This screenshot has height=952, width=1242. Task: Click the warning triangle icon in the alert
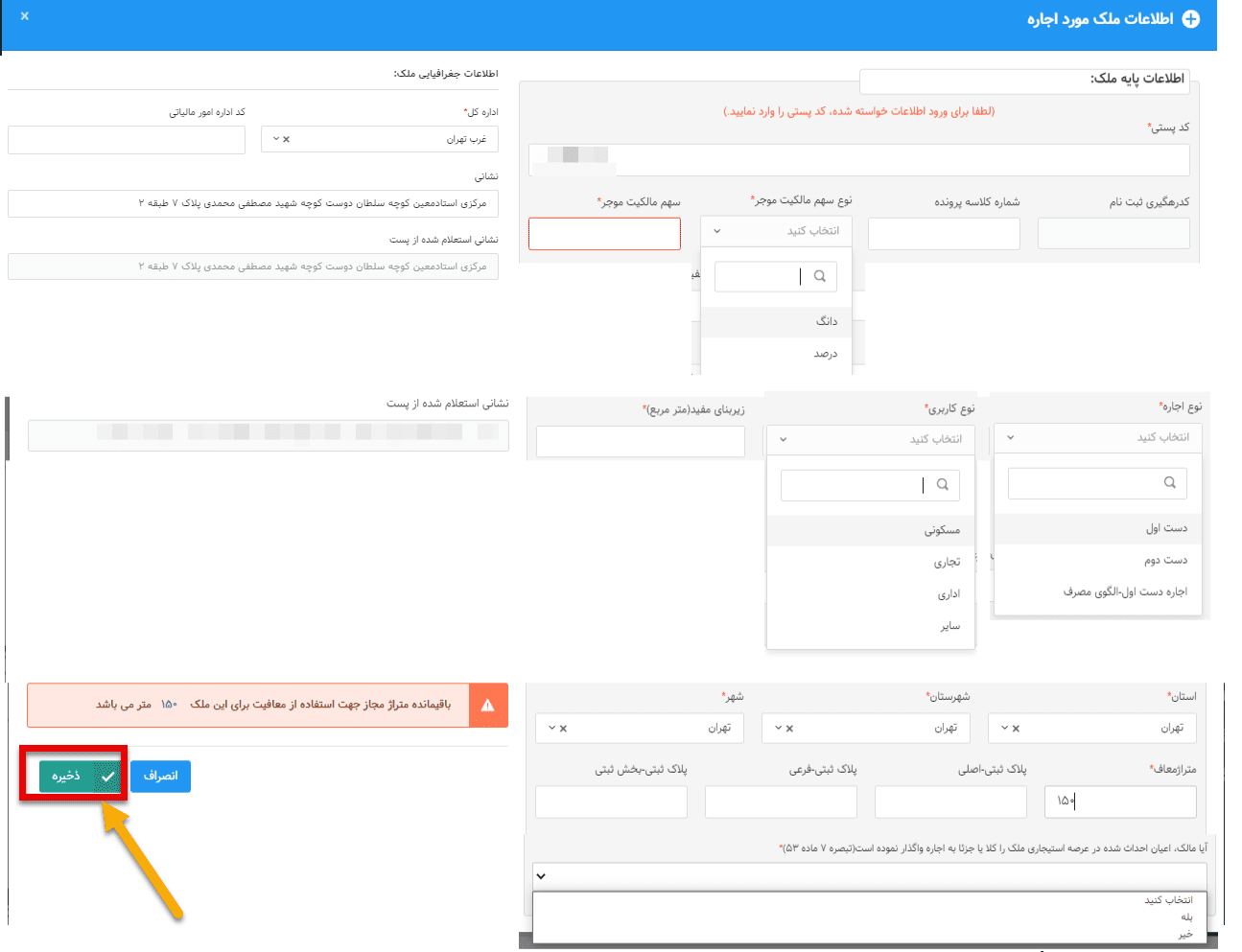point(488,705)
